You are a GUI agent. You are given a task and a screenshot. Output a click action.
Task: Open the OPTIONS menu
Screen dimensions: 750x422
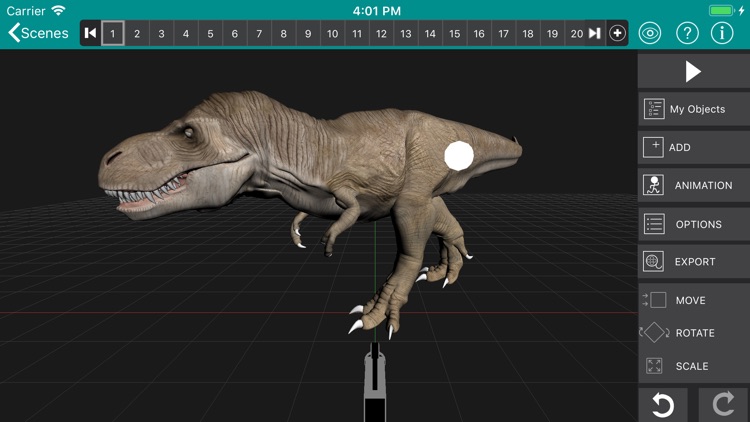(693, 224)
